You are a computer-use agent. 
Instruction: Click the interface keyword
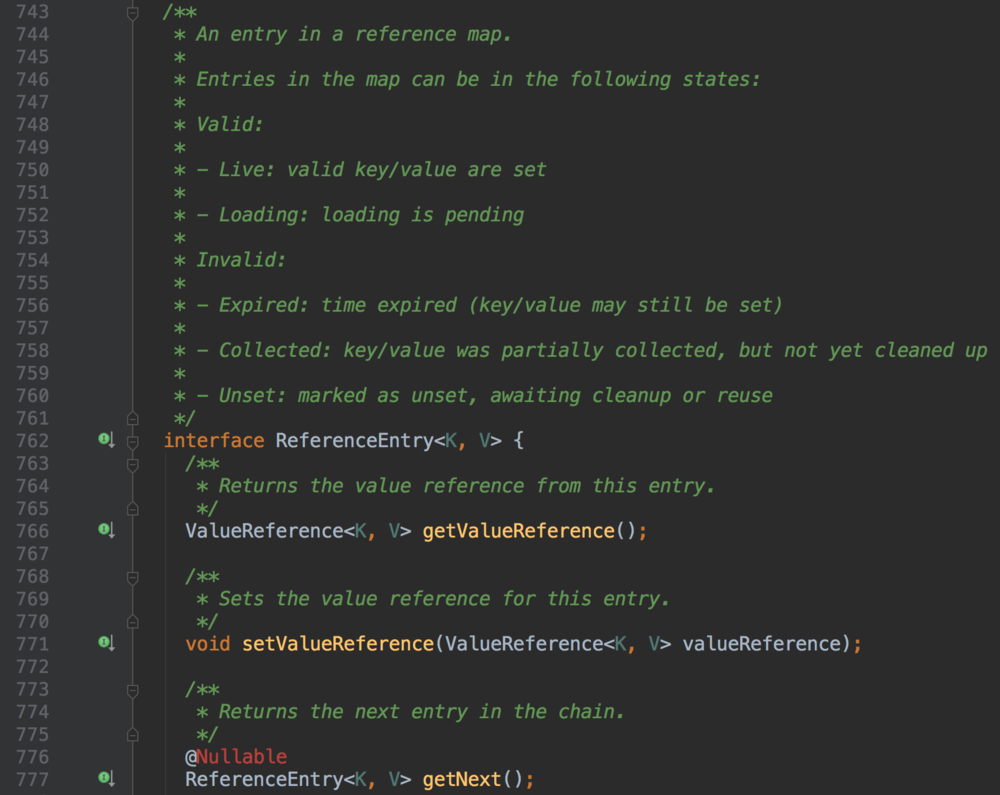[x=214, y=440]
